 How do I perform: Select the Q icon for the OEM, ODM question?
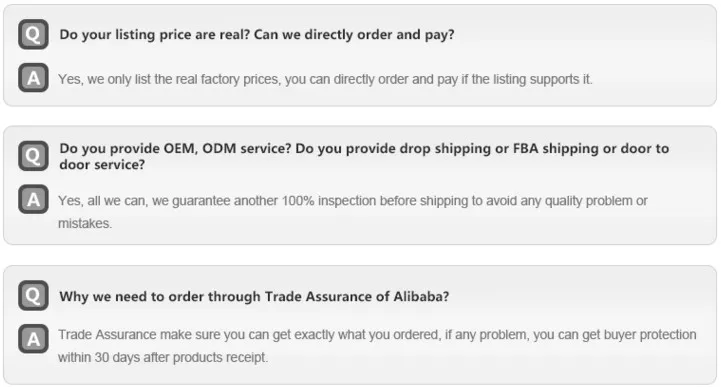click(33, 156)
